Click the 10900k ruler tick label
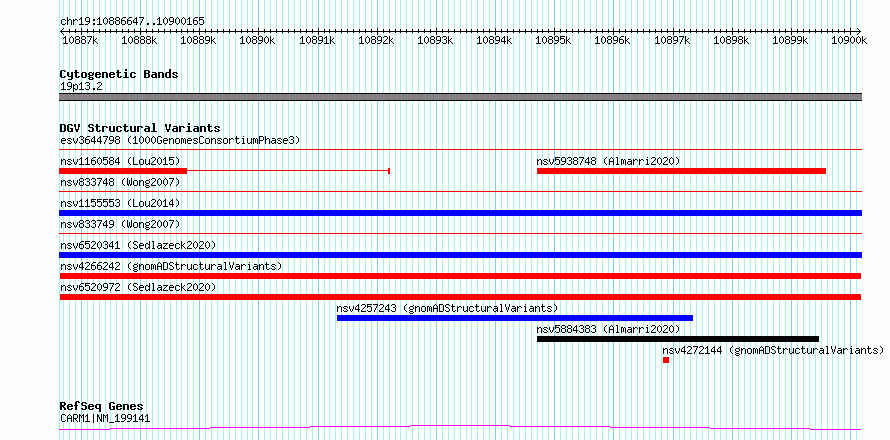890x440 pixels. tap(849, 40)
